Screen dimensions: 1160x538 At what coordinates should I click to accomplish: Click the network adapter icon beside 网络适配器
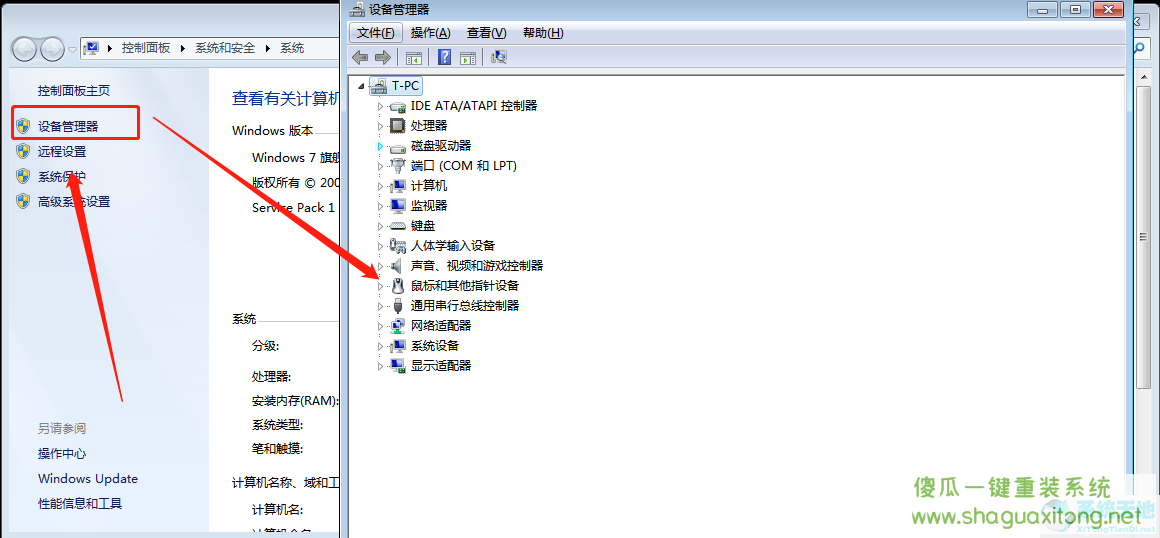(x=398, y=326)
